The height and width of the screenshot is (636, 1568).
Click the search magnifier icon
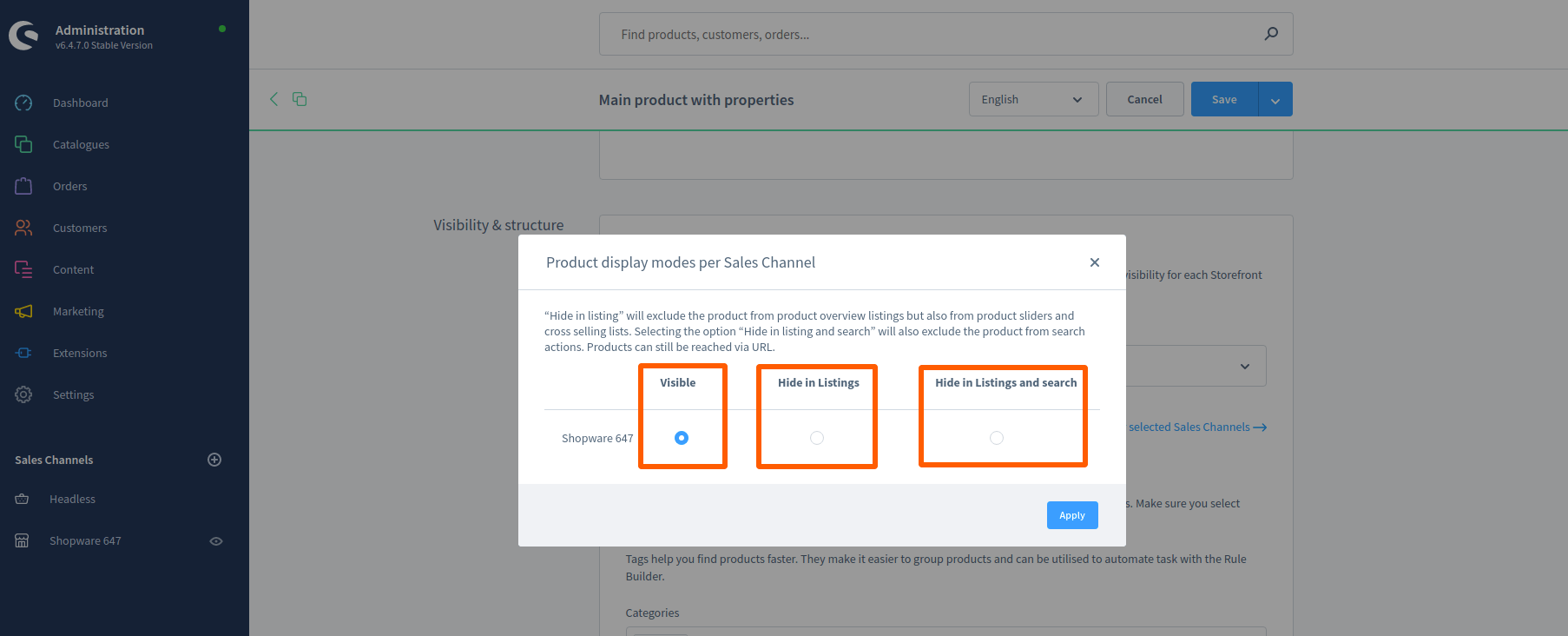pos(1271,34)
